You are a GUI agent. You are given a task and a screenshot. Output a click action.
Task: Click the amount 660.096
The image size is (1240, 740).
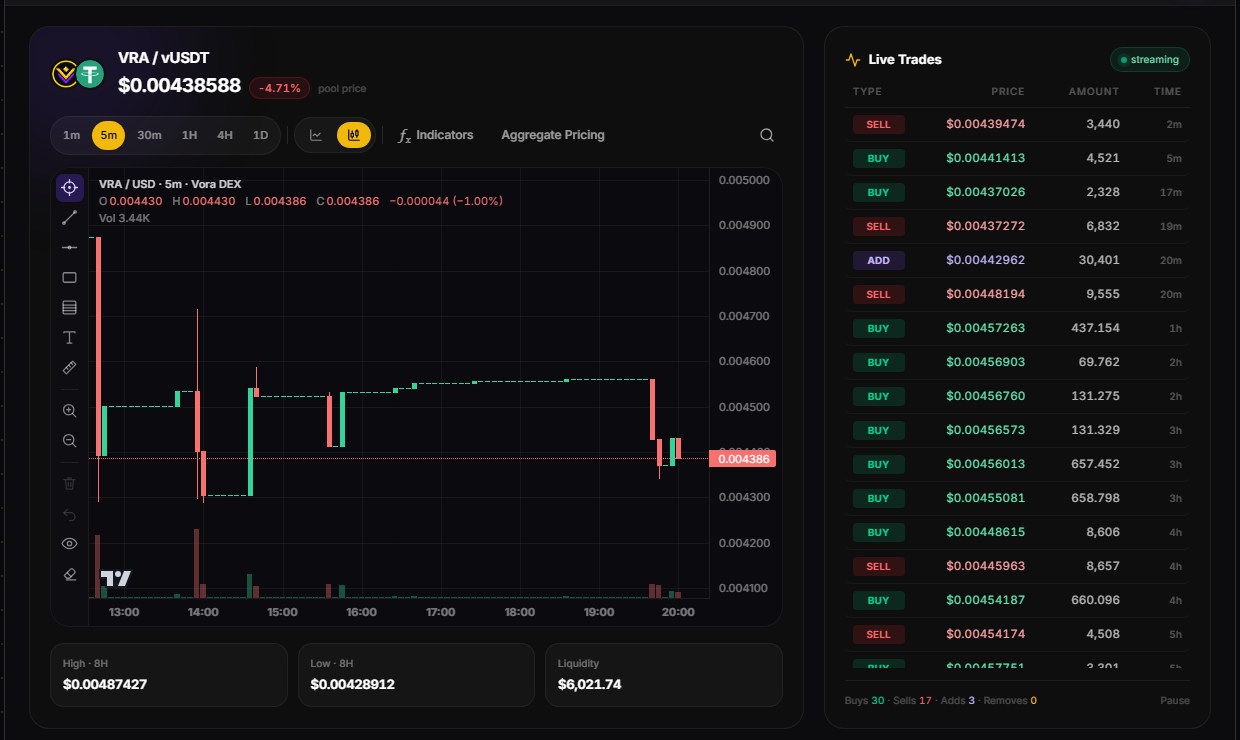pyautogui.click(x=1096, y=600)
